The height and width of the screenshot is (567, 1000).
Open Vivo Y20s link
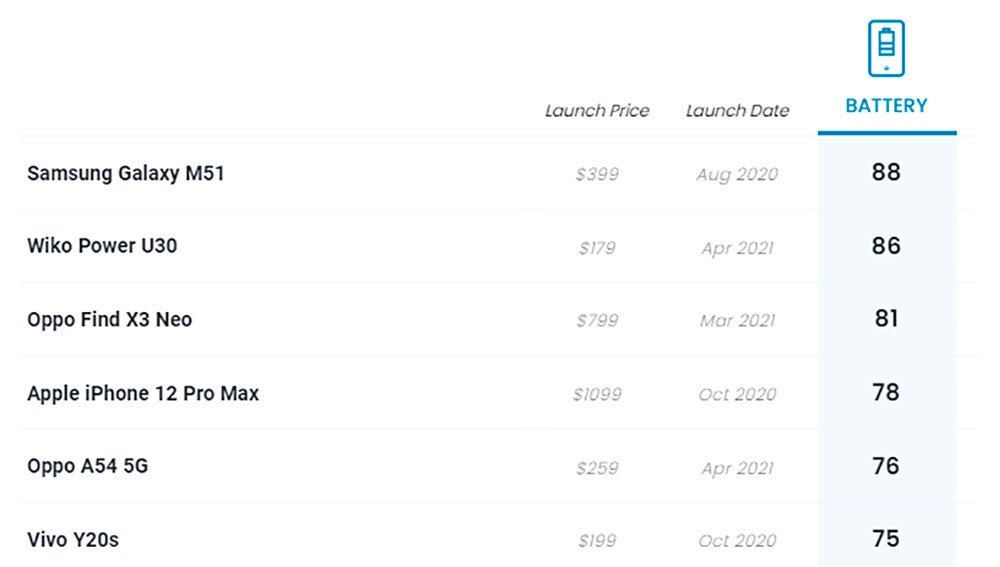tap(73, 540)
